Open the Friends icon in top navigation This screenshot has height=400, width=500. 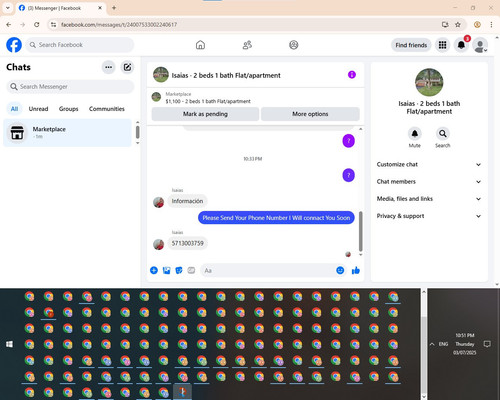(x=247, y=45)
